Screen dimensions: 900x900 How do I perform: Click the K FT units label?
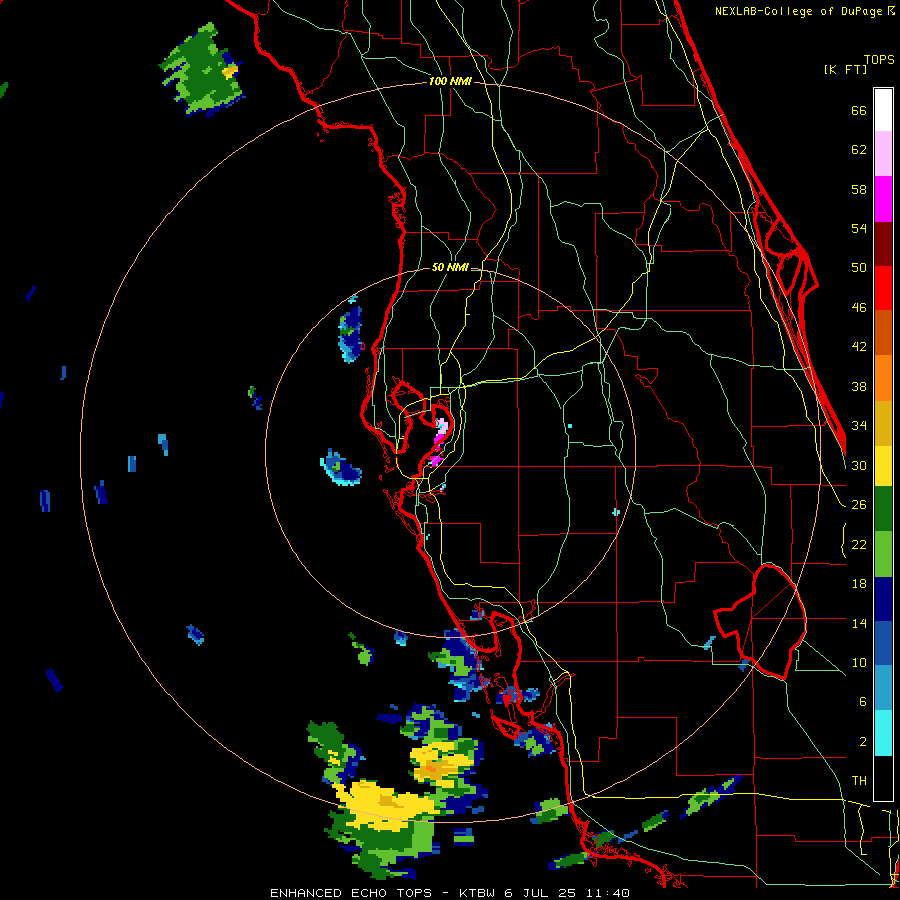(845, 70)
